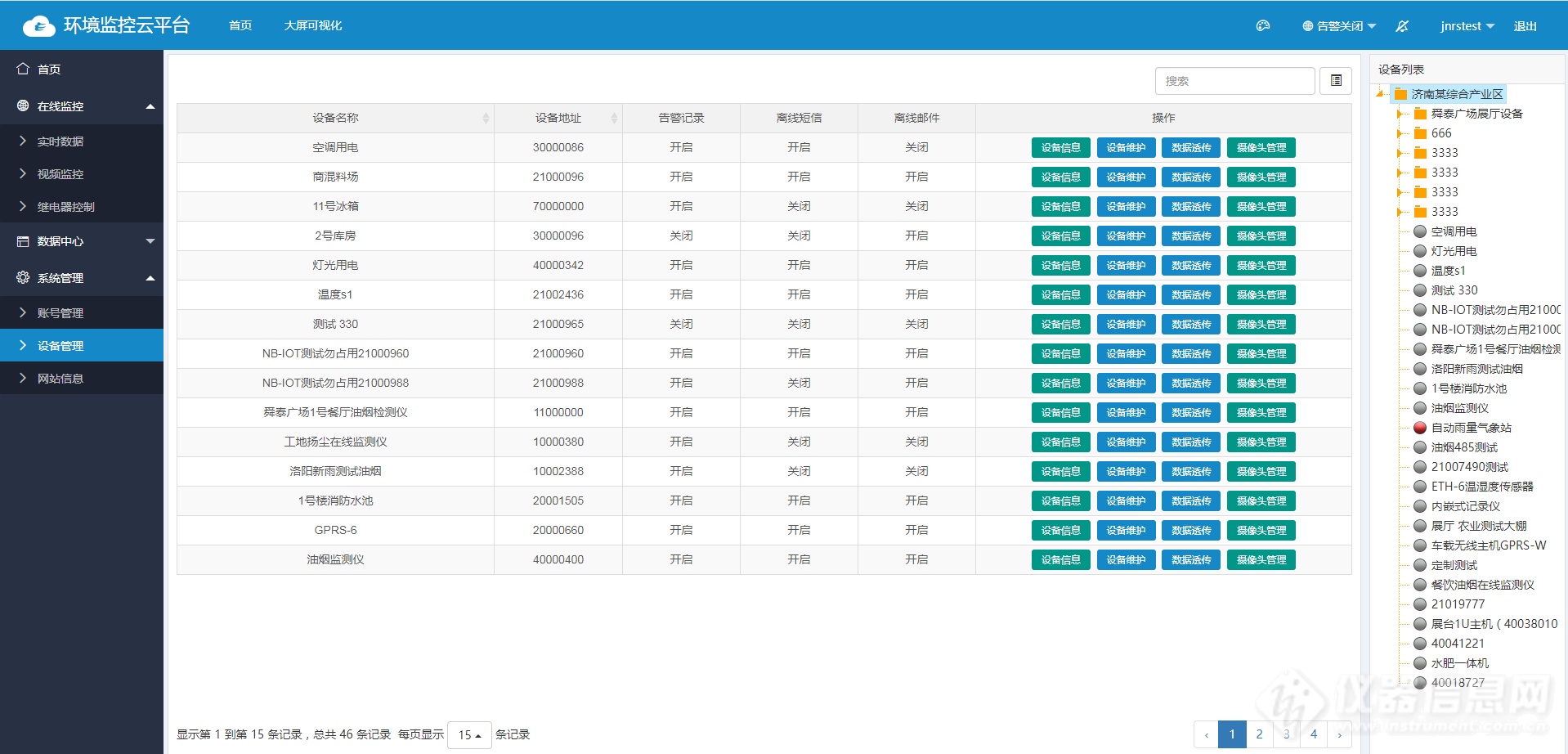Open 实时数据 in the sidebar
This screenshot has width=1568, height=754.
pos(82,141)
